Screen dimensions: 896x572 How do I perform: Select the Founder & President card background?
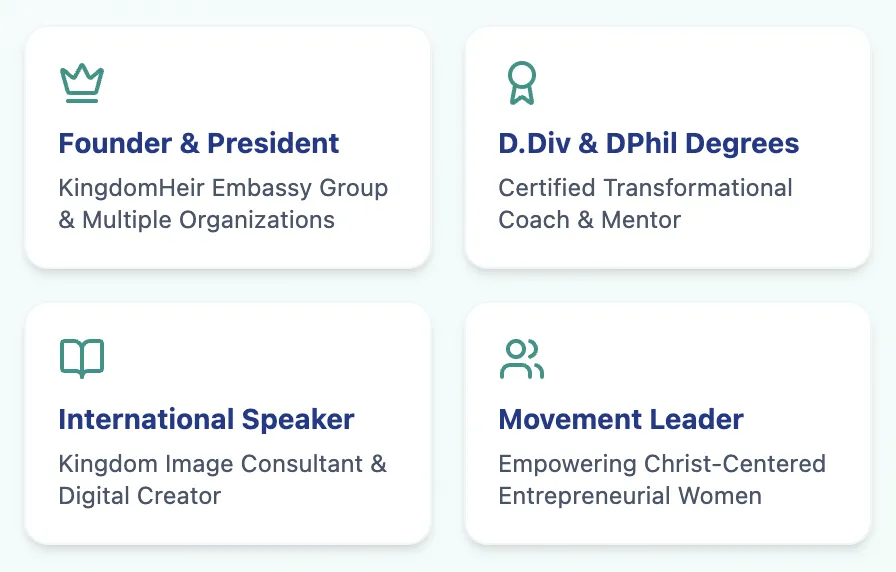[228, 147]
